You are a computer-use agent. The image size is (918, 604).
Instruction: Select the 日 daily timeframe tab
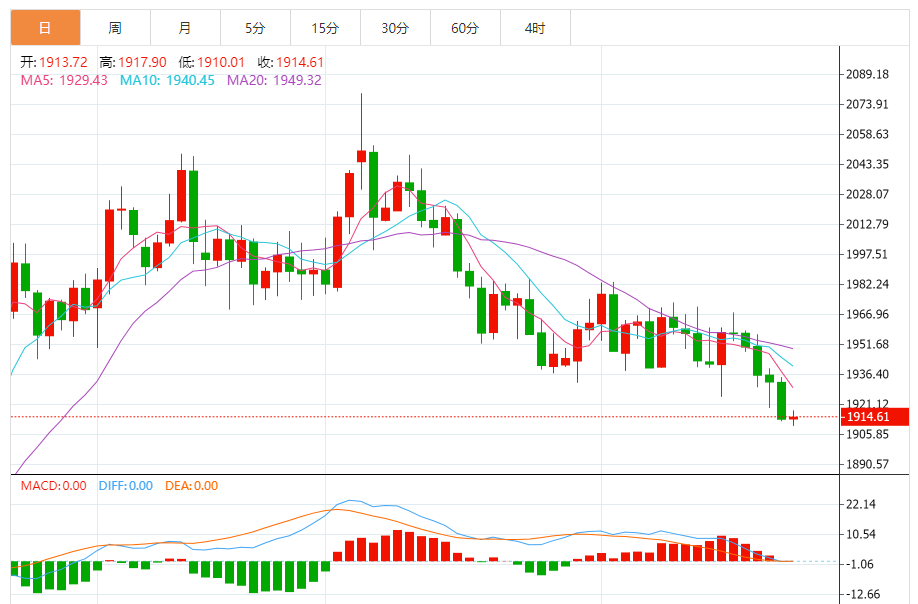pos(45,28)
